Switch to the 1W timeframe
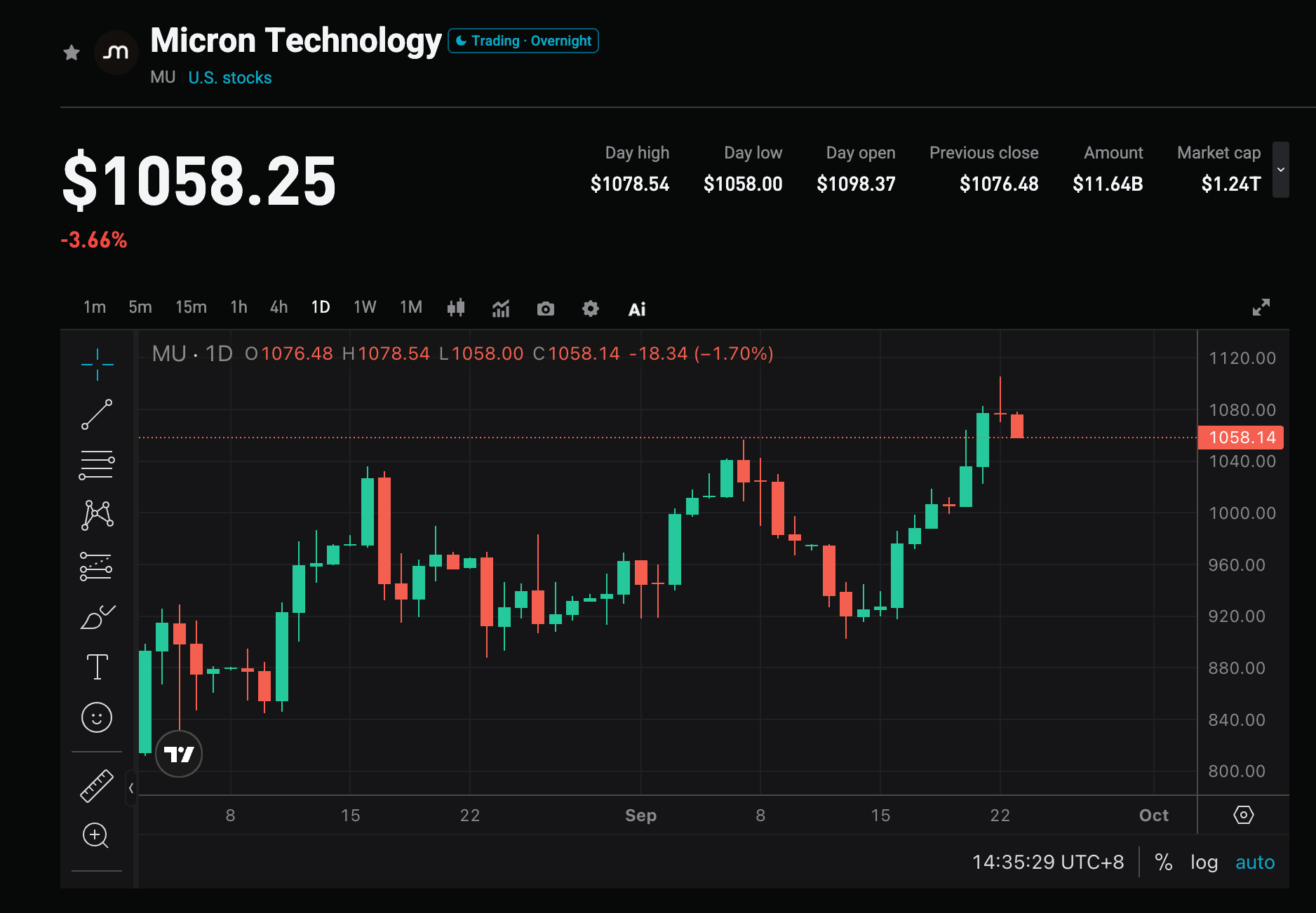Viewport: 1316px width, 913px height. (x=365, y=307)
